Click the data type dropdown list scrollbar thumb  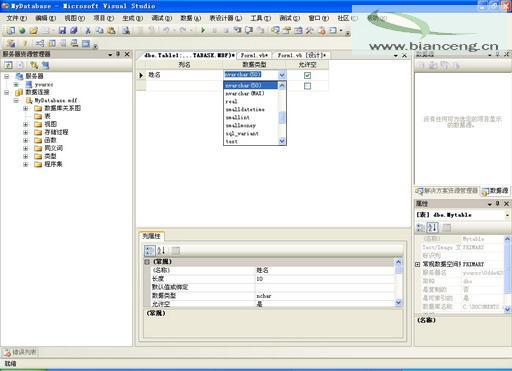tap(282, 118)
